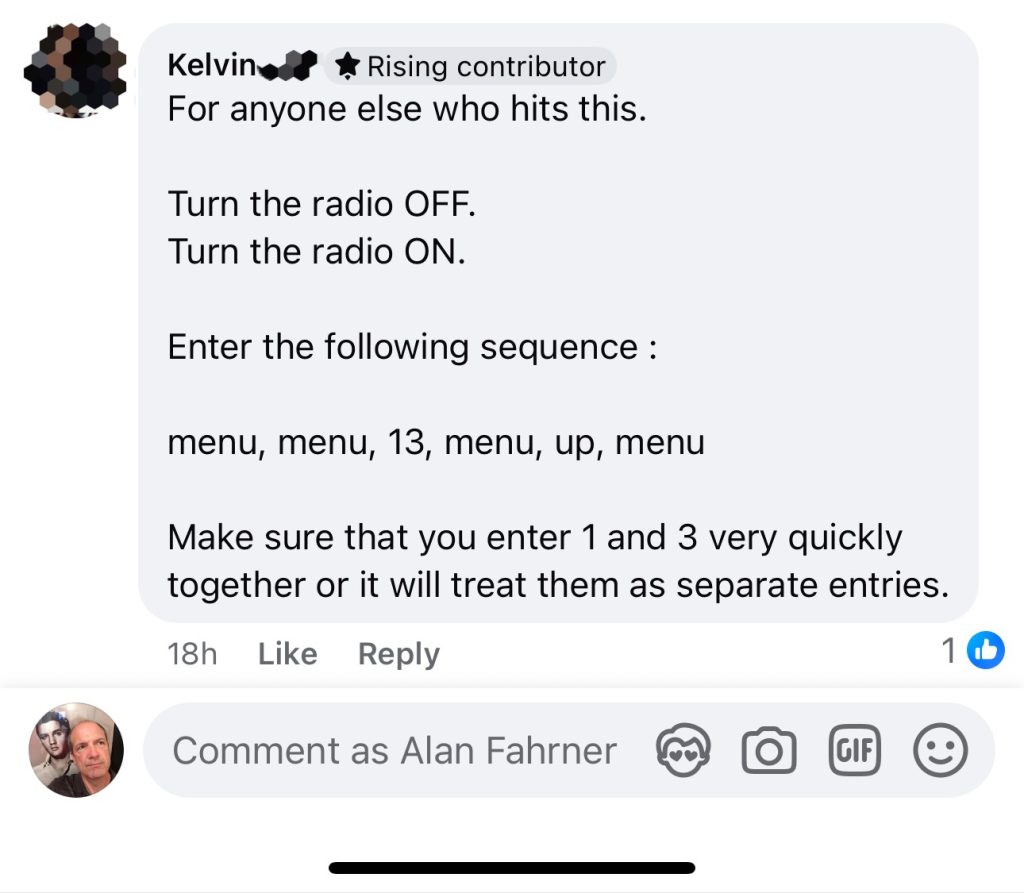Tap the home indicator bar at bottom

[511, 867]
